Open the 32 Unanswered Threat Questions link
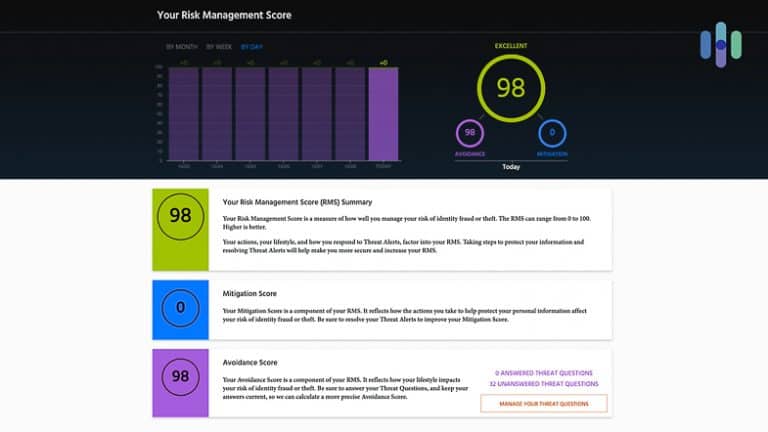The width and height of the screenshot is (768, 432). pyautogui.click(x=544, y=383)
